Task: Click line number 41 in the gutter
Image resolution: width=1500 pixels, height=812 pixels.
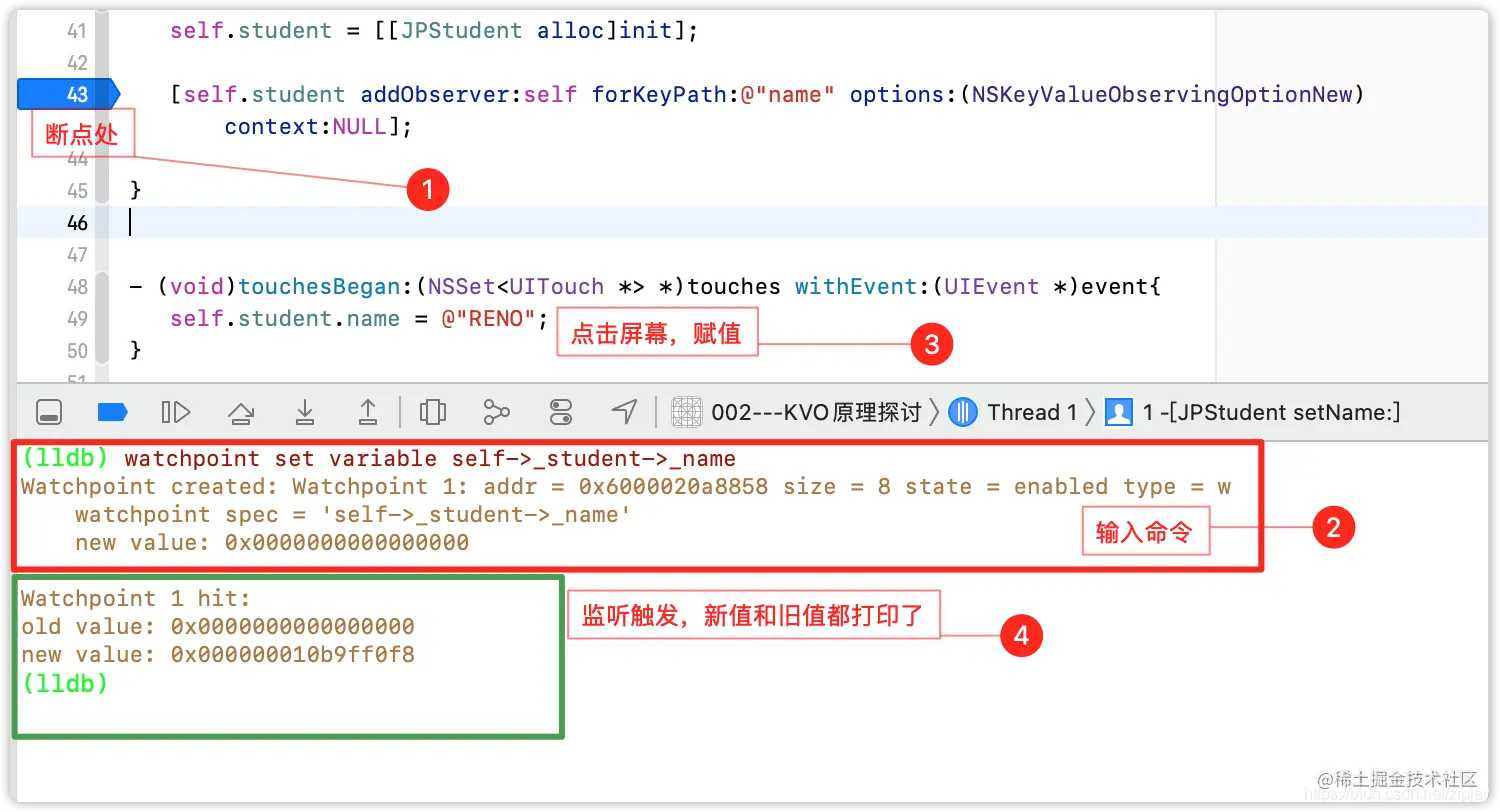Action: (x=77, y=31)
